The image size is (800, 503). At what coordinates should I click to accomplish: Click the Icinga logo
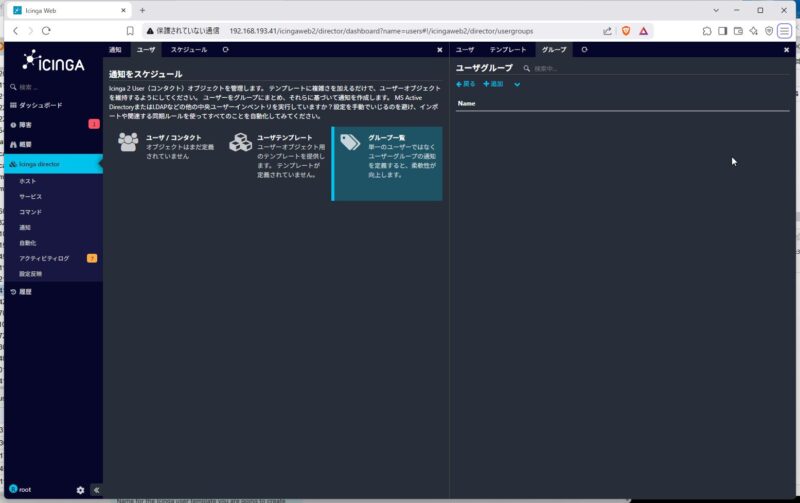click(53, 62)
